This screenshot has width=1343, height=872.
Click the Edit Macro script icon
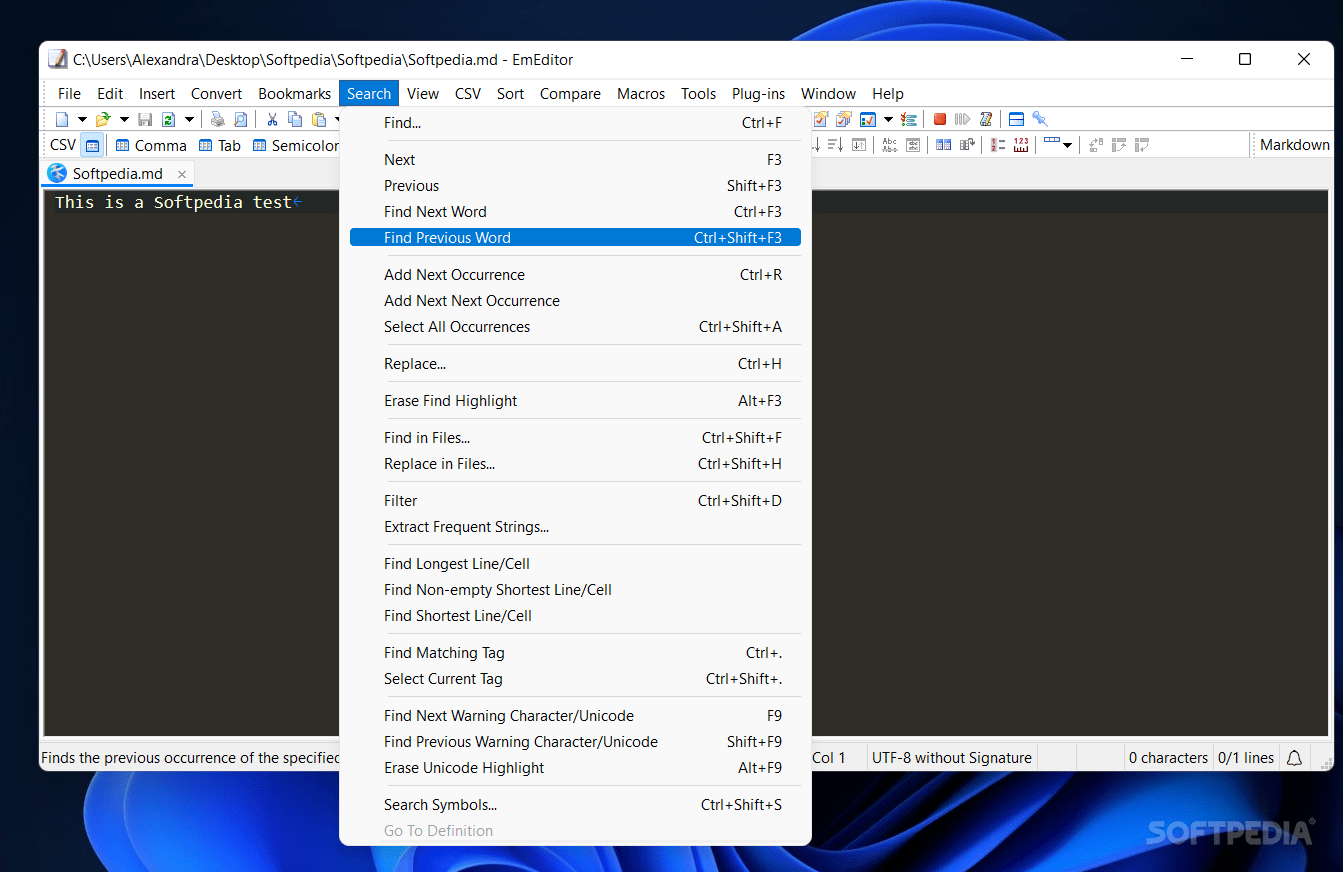[x=986, y=119]
